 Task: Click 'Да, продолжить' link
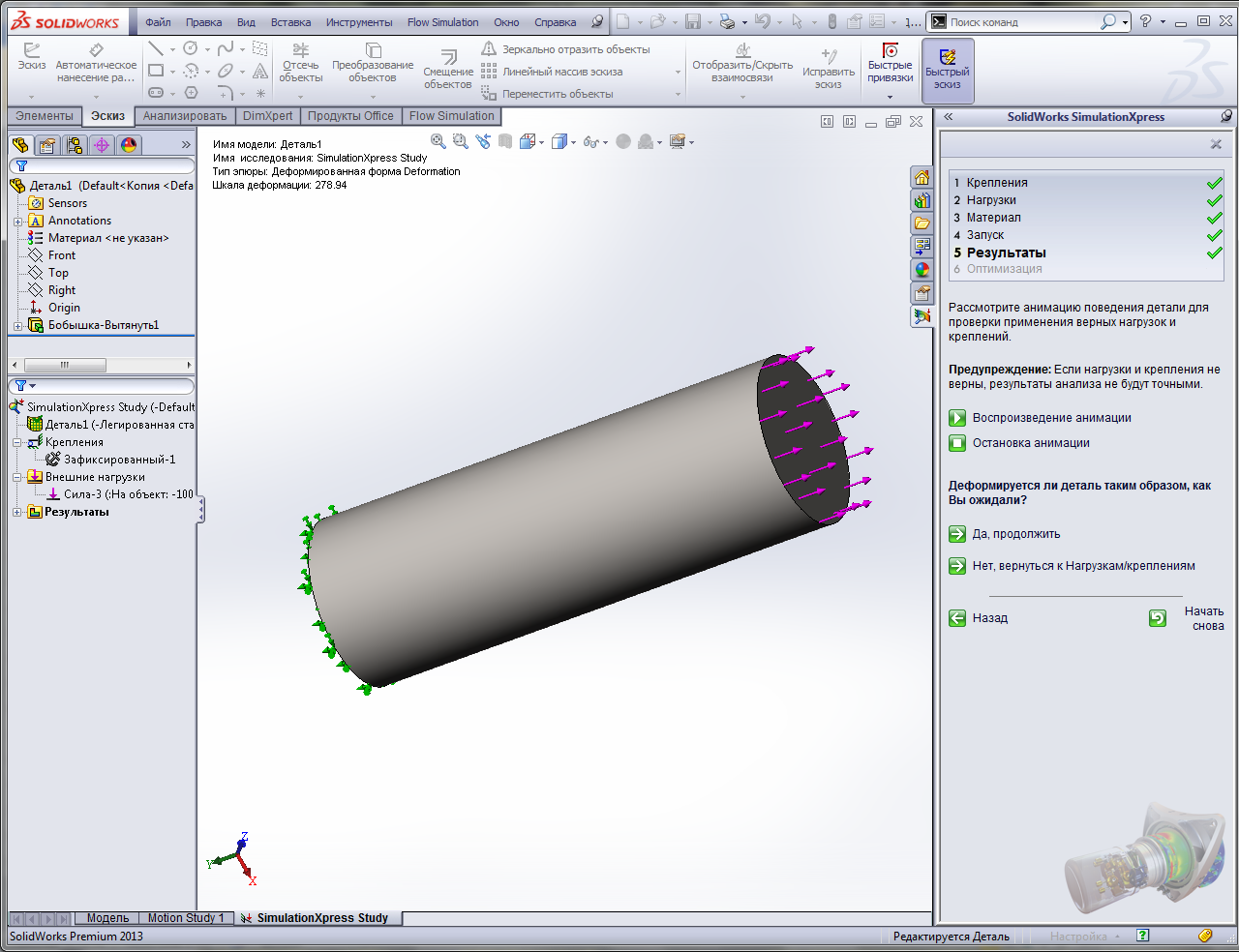point(1005,534)
